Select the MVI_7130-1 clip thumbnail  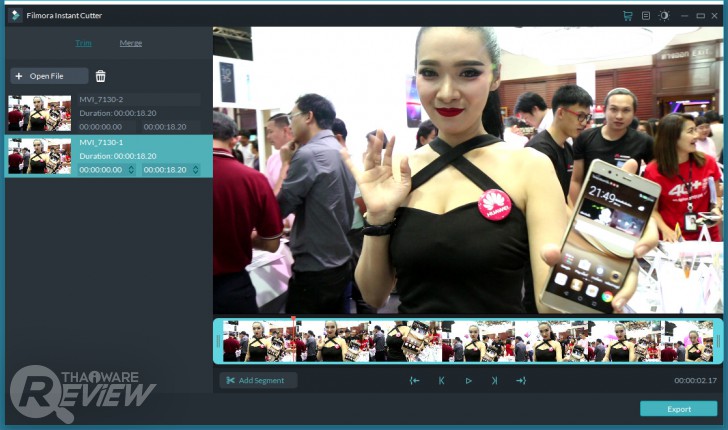coord(40,156)
